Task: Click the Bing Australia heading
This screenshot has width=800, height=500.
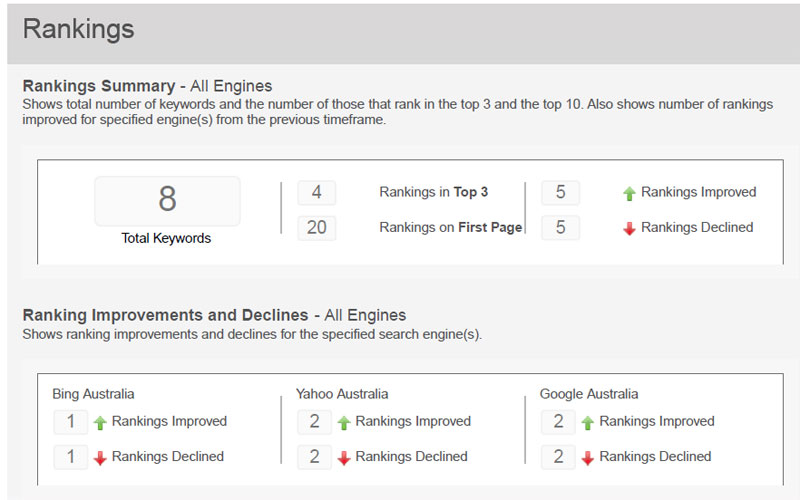Action: point(93,394)
